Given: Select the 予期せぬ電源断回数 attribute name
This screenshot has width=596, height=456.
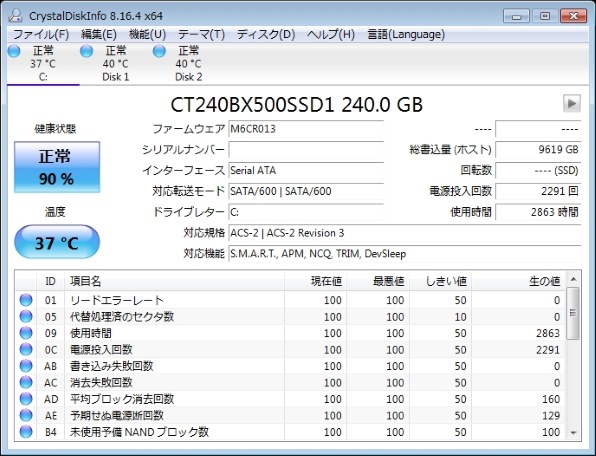Looking at the screenshot, I should 117,415.
